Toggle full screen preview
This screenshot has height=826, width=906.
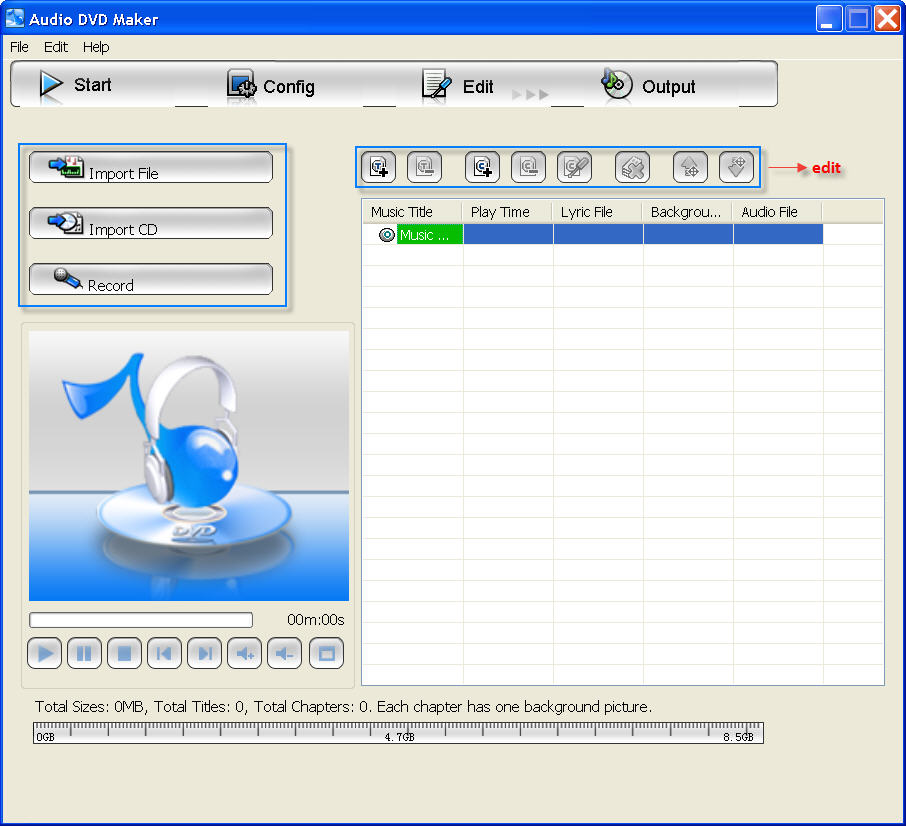pos(326,653)
